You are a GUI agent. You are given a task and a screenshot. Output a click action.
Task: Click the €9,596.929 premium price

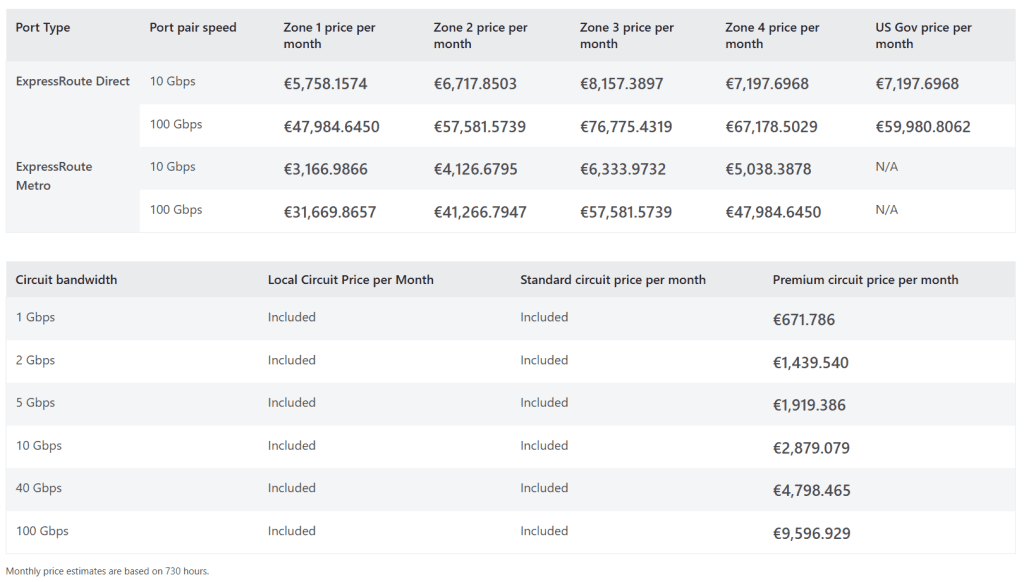pos(811,534)
